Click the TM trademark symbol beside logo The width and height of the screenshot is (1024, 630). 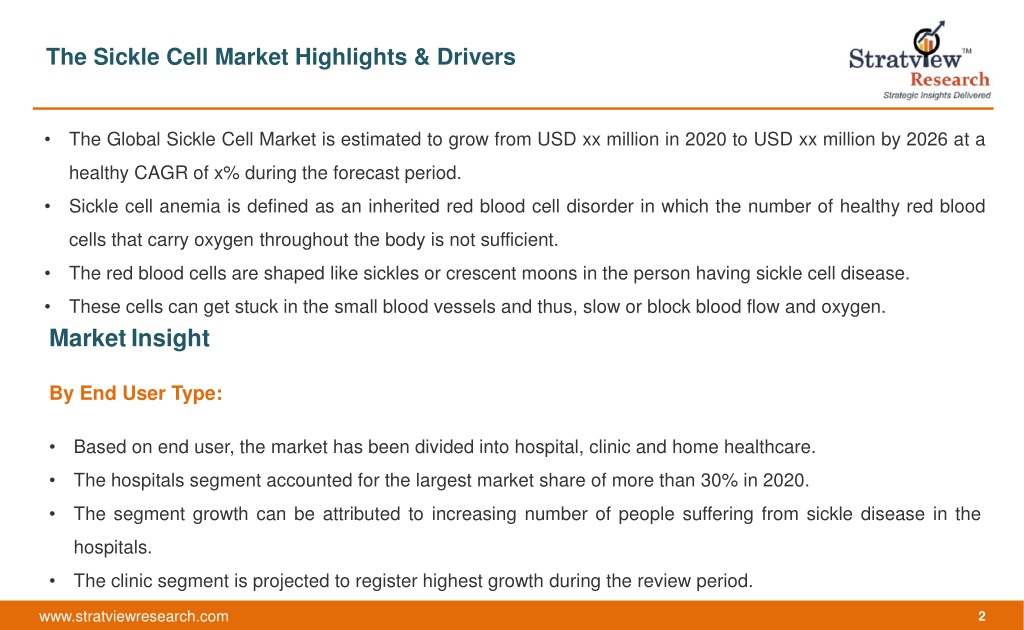967,50
